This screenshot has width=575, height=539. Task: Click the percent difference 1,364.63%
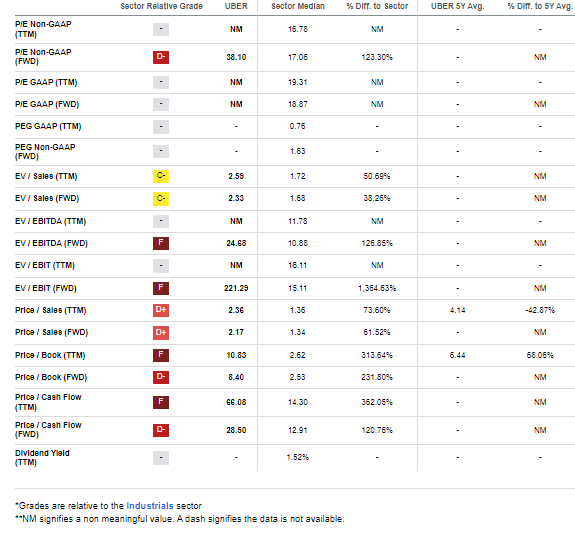click(377, 288)
